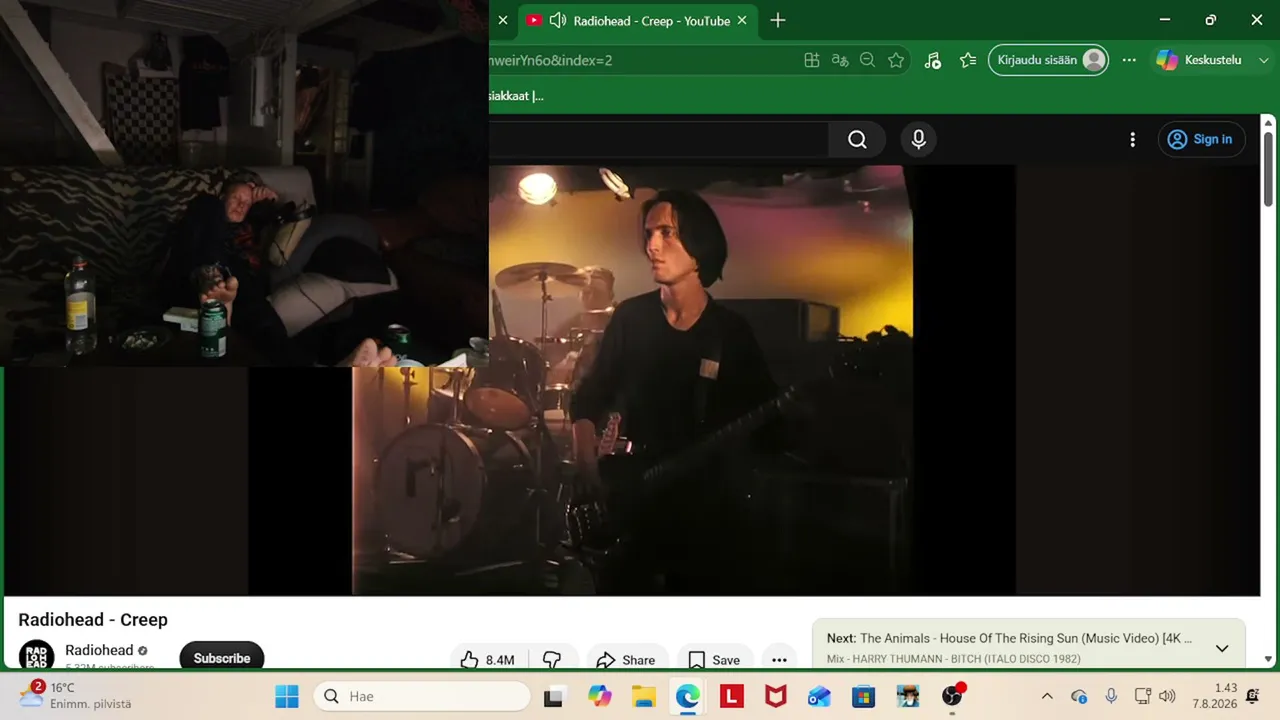Open the red L app on the taskbar
The height and width of the screenshot is (720, 1280).
(x=732, y=696)
